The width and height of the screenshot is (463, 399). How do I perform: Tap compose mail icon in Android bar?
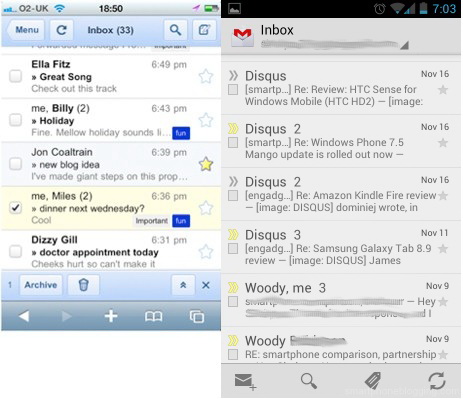point(245,382)
